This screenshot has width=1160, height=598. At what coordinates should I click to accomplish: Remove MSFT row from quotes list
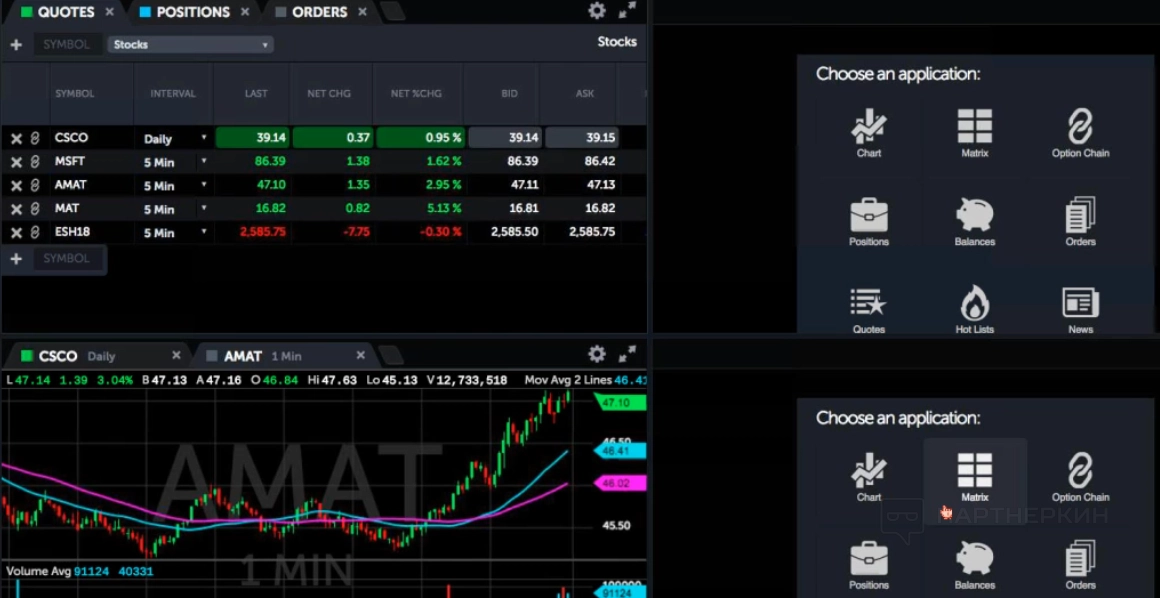[16, 162]
